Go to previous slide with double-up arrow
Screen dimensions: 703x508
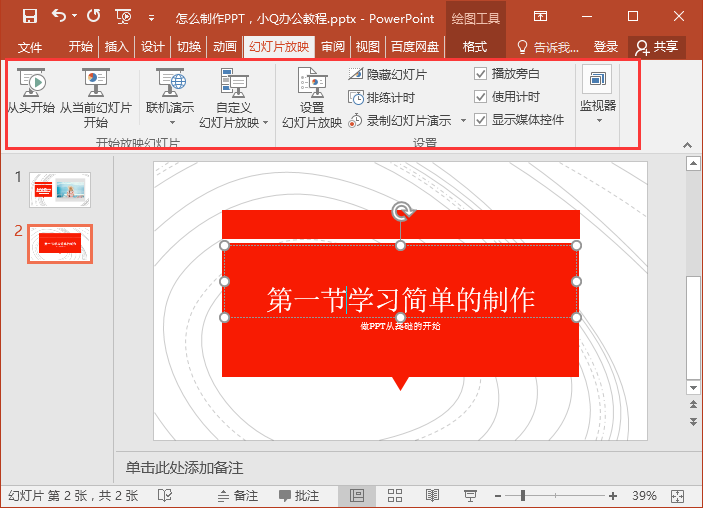(693, 405)
